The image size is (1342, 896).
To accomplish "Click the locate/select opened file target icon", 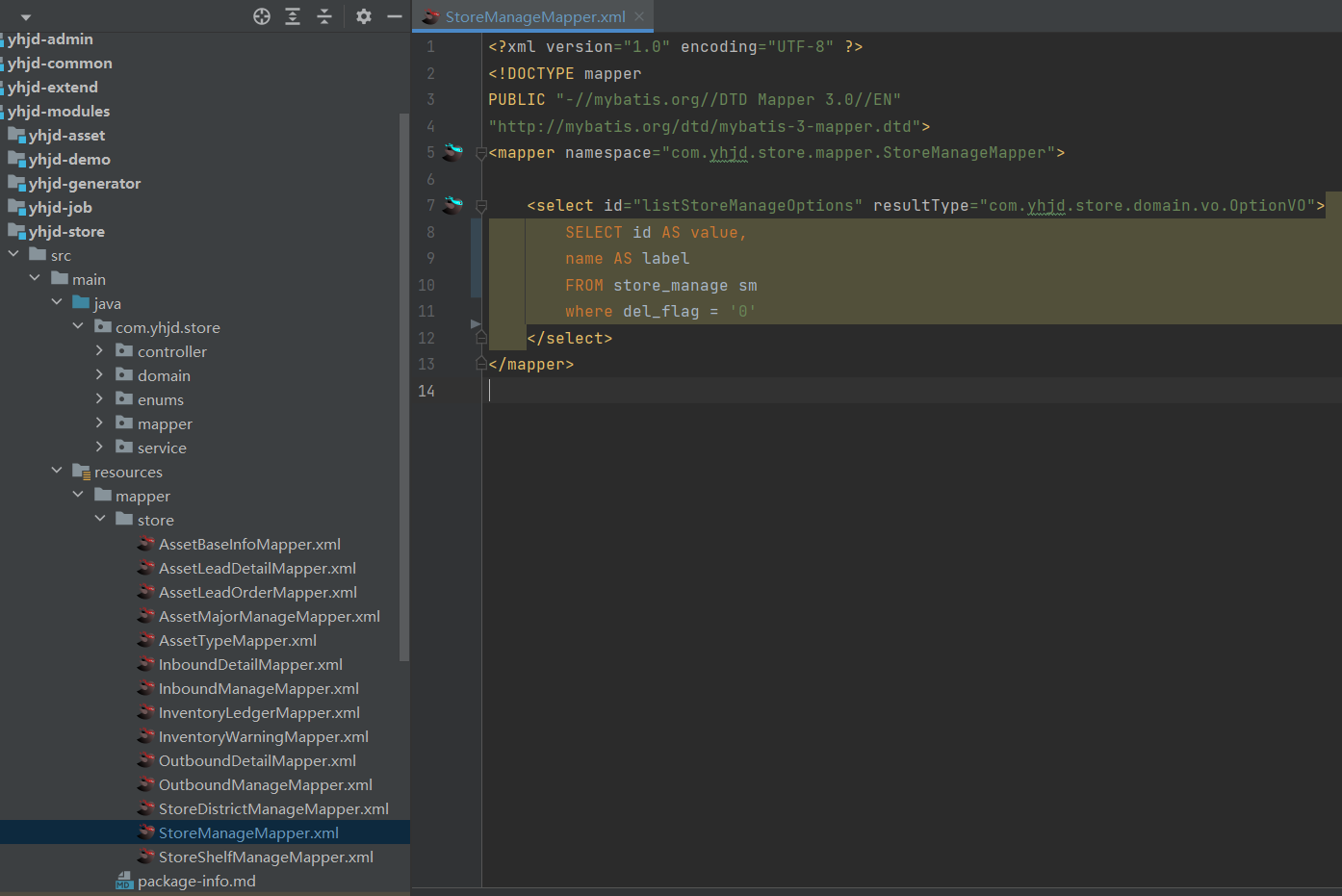I will pyautogui.click(x=262, y=16).
